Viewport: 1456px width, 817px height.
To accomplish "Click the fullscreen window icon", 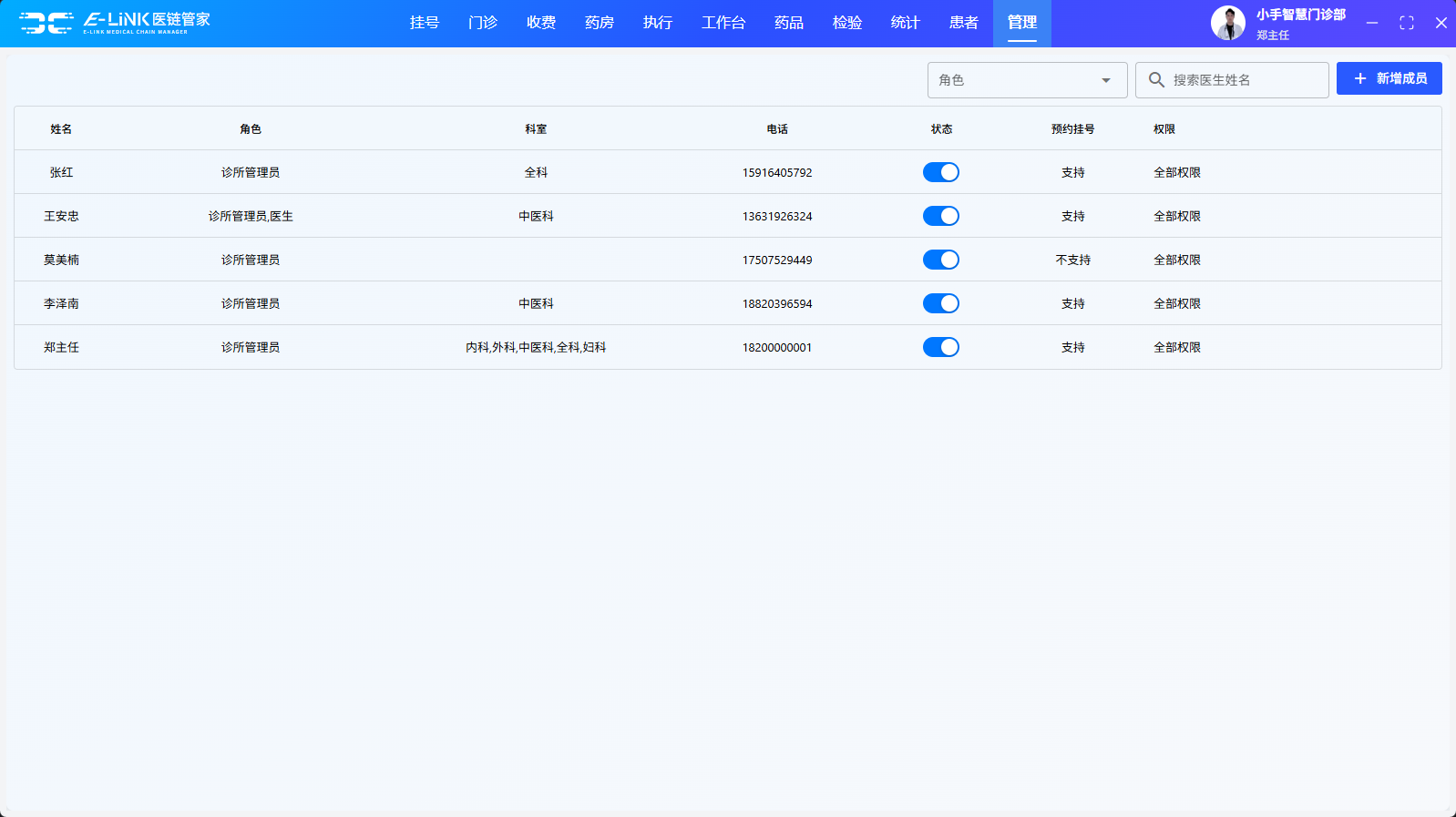I will pyautogui.click(x=1406, y=23).
